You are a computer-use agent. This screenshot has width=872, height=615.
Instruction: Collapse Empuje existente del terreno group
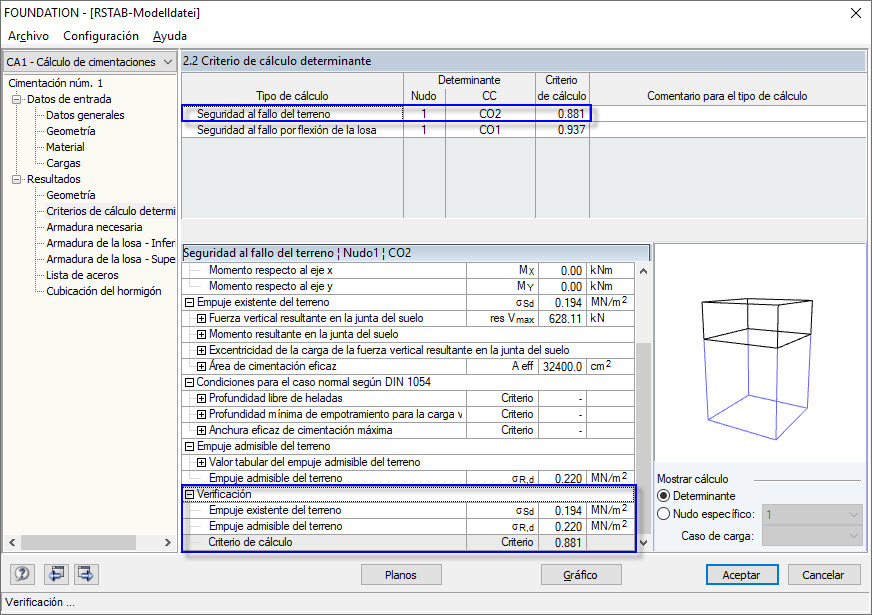[189, 302]
